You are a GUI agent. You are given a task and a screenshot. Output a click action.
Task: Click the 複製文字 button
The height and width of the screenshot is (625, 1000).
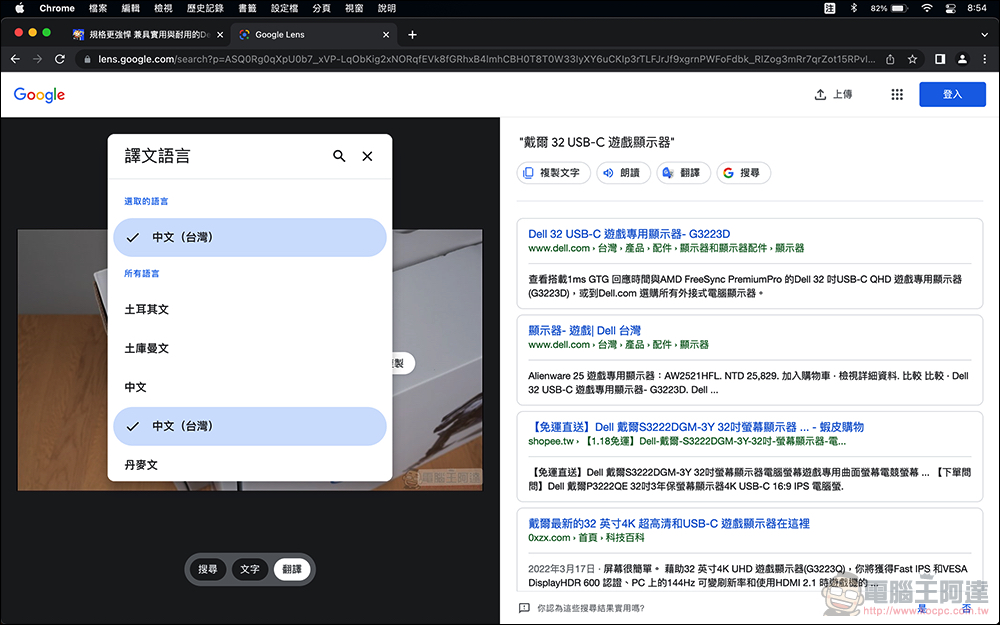553,172
